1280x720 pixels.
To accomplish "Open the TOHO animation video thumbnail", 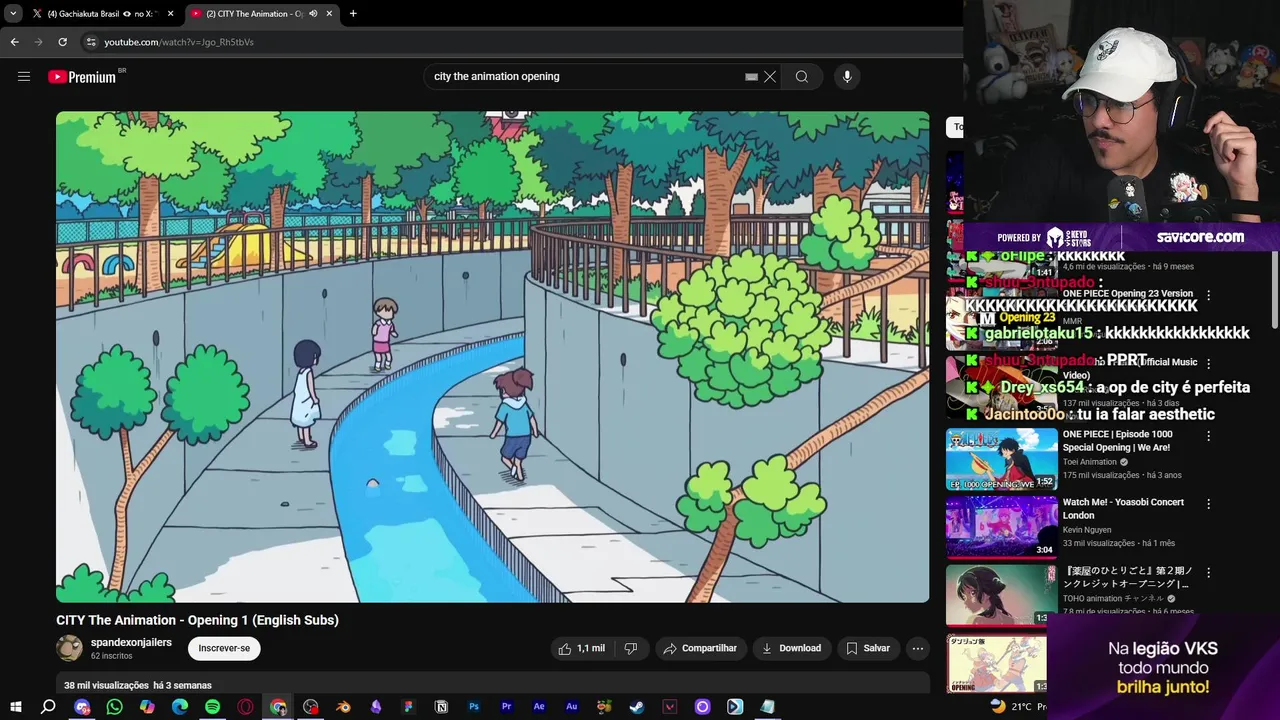I will click(1001, 594).
